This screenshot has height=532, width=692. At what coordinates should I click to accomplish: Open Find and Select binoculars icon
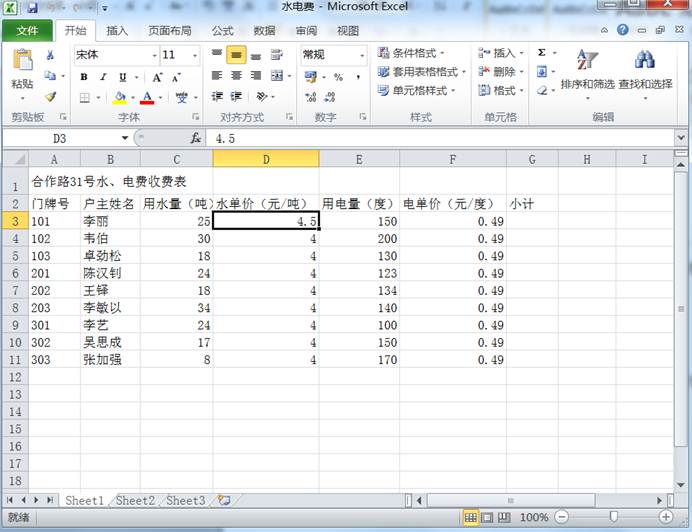[x=645, y=68]
